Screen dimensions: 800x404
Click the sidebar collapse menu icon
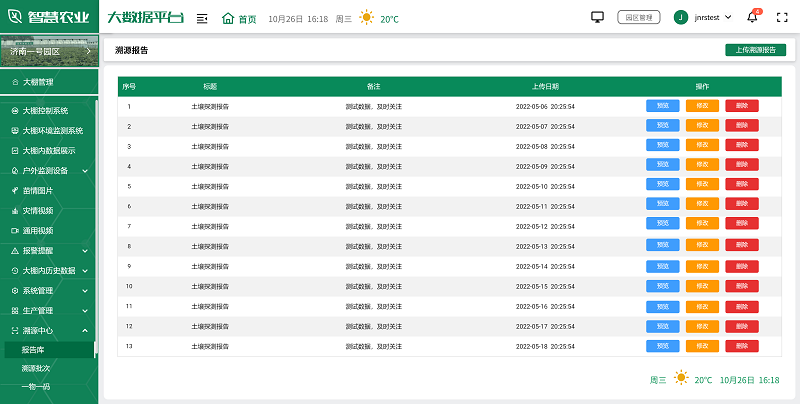click(x=202, y=18)
